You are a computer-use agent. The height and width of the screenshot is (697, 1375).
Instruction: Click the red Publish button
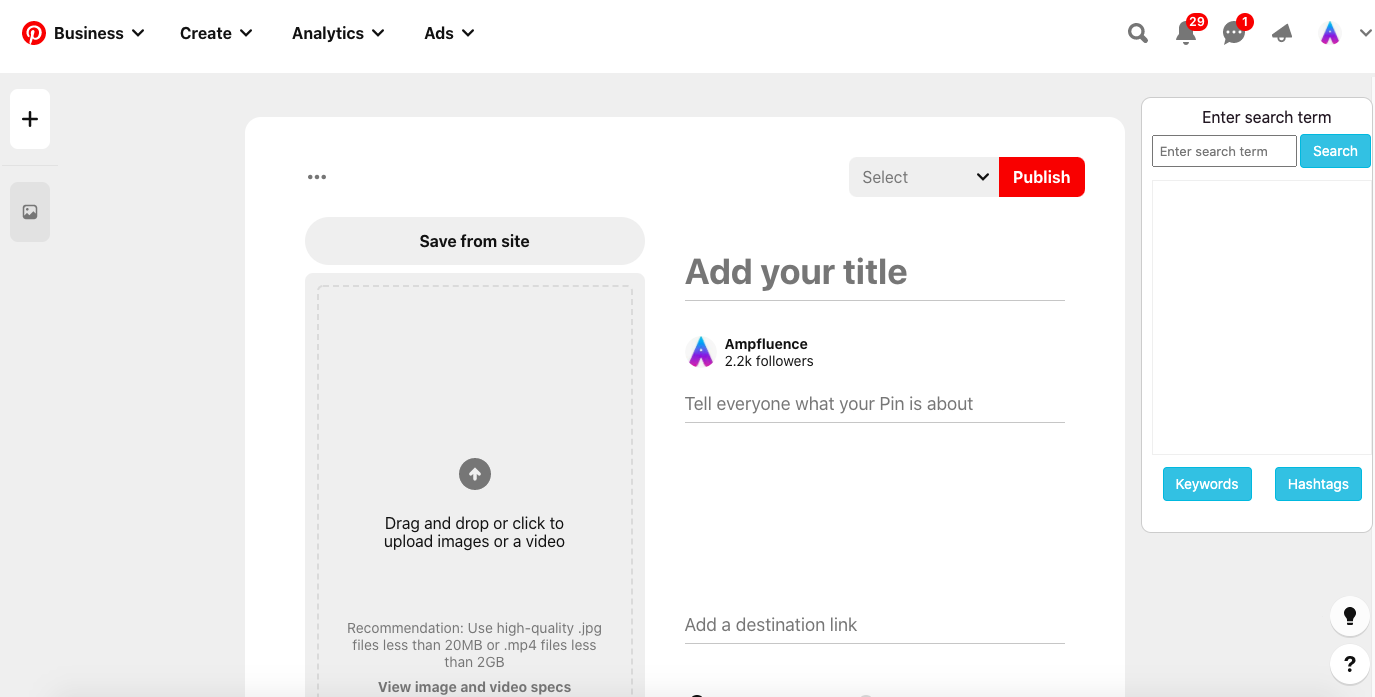(x=1041, y=177)
